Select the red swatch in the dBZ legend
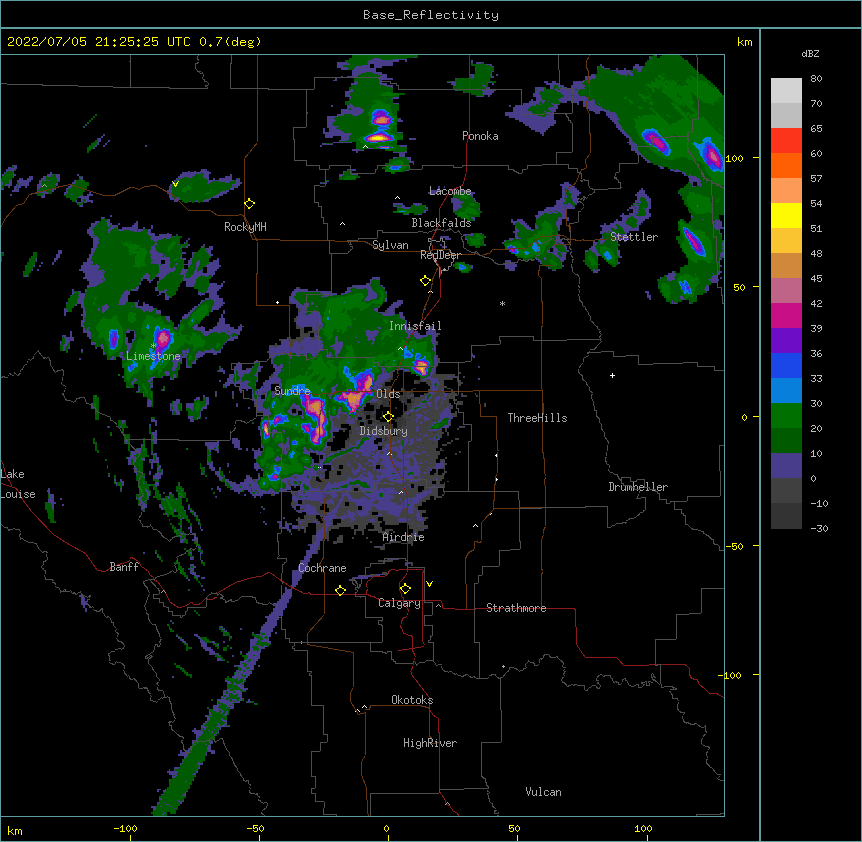Viewport: 862px width, 842px height. 786,141
